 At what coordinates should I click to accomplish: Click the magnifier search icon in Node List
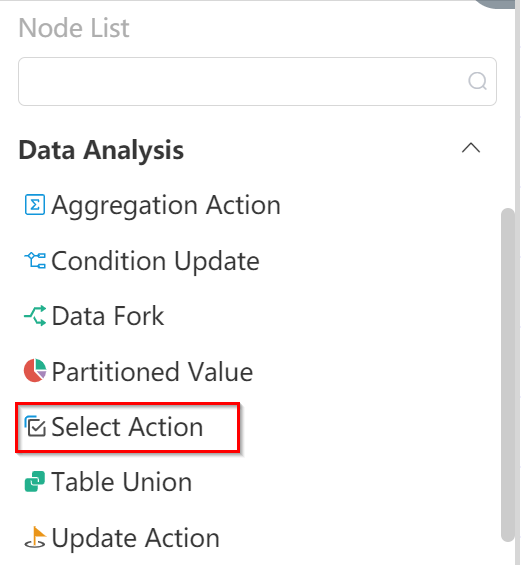pyautogui.click(x=477, y=81)
